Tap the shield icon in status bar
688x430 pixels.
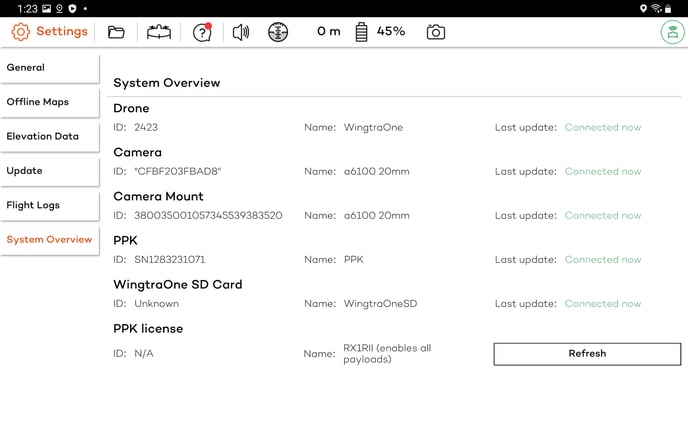(72, 8)
